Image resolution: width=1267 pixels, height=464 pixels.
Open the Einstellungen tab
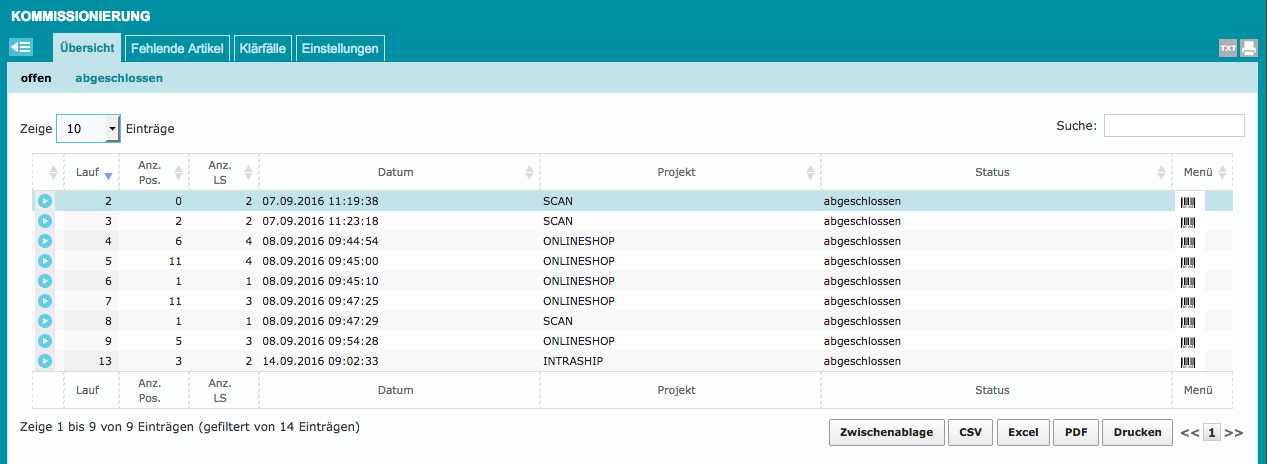pyautogui.click(x=340, y=48)
